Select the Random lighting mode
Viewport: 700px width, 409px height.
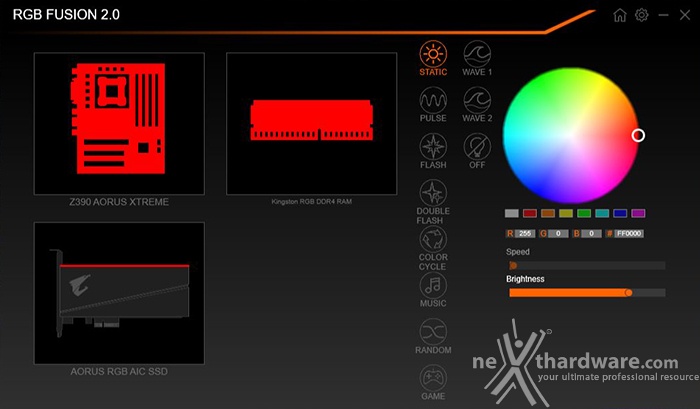click(433, 337)
